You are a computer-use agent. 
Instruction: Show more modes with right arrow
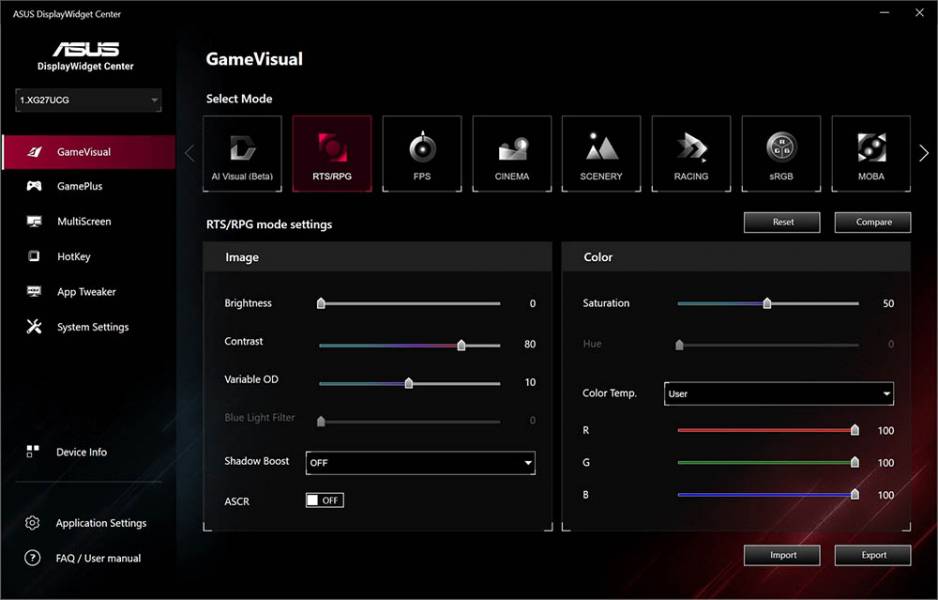(x=924, y=153)
